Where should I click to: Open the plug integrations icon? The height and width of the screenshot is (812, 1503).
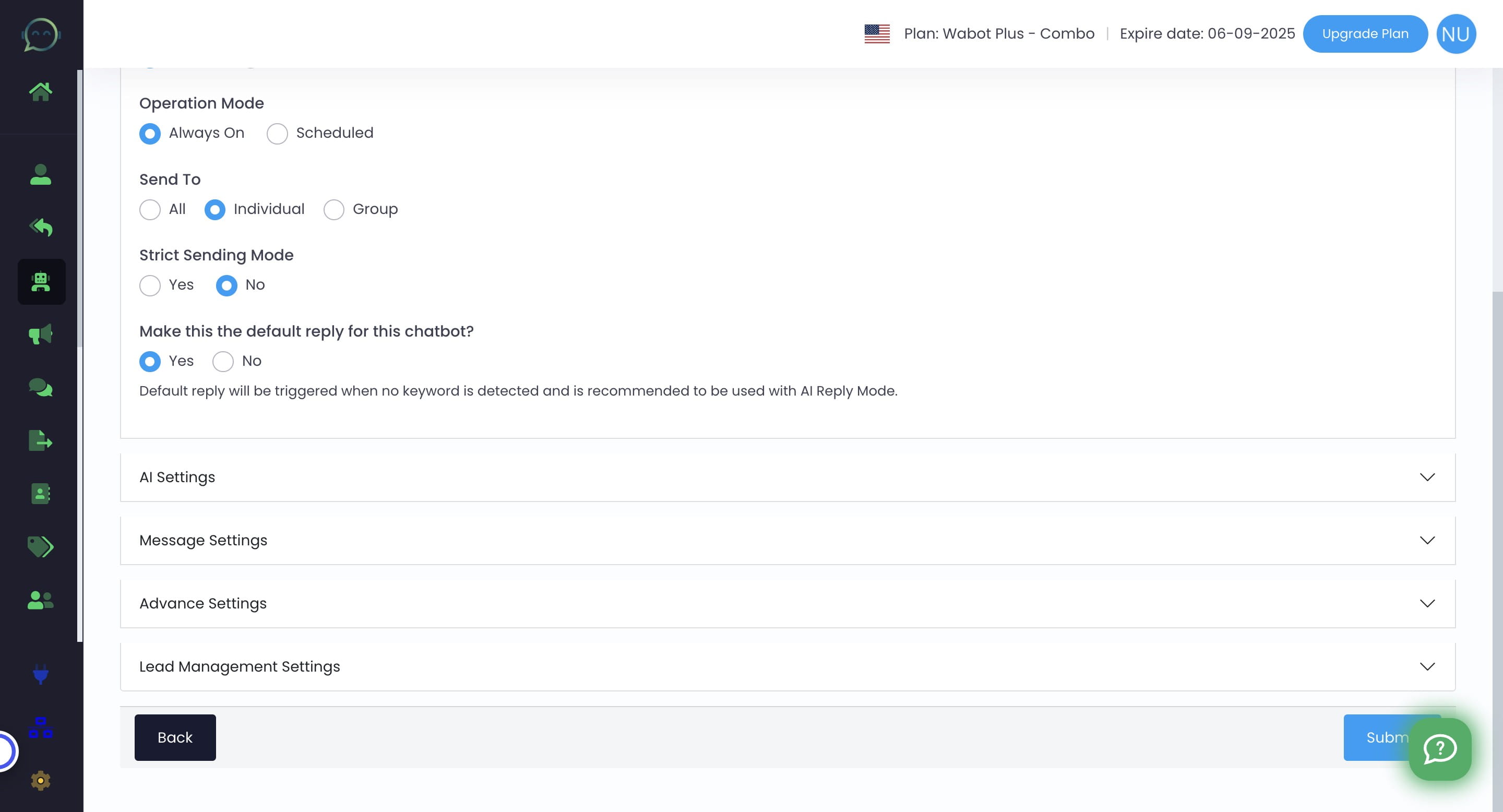(41, 674)
